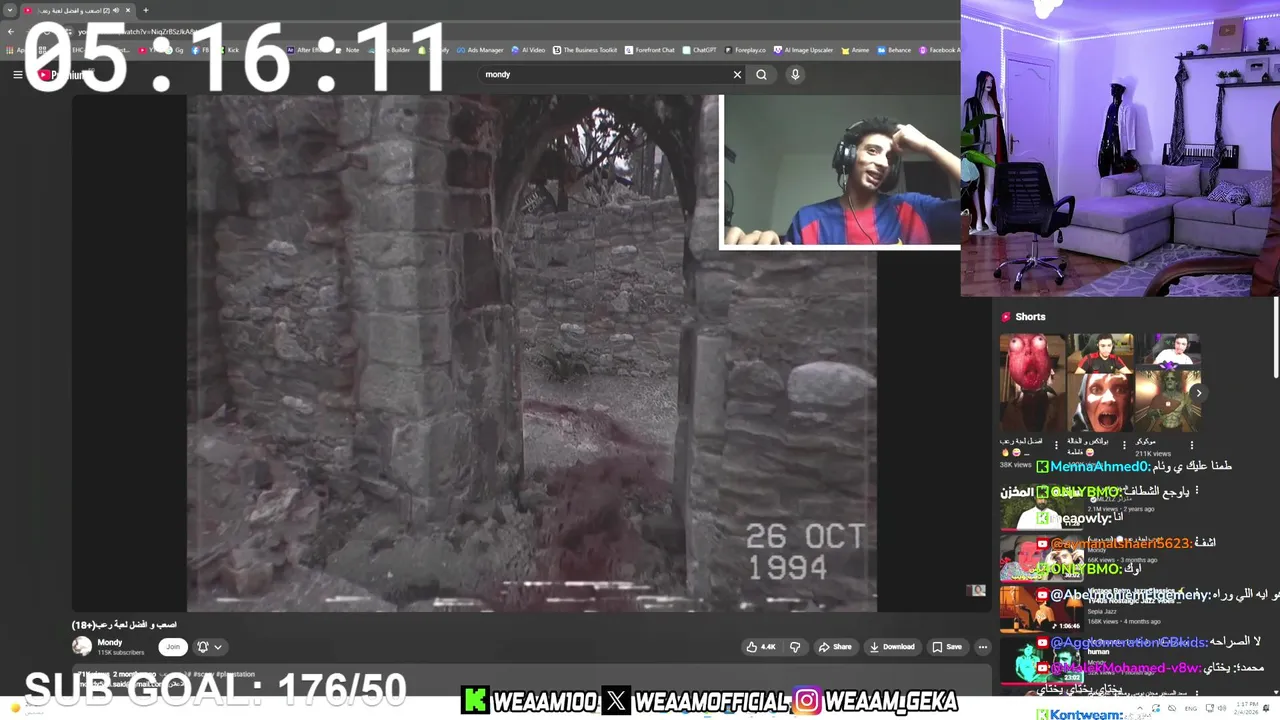Image resolution: width=1280 pixels, height=720 pixels.
Task: Click the Shorts section header icon
Action: [1006, 317]
